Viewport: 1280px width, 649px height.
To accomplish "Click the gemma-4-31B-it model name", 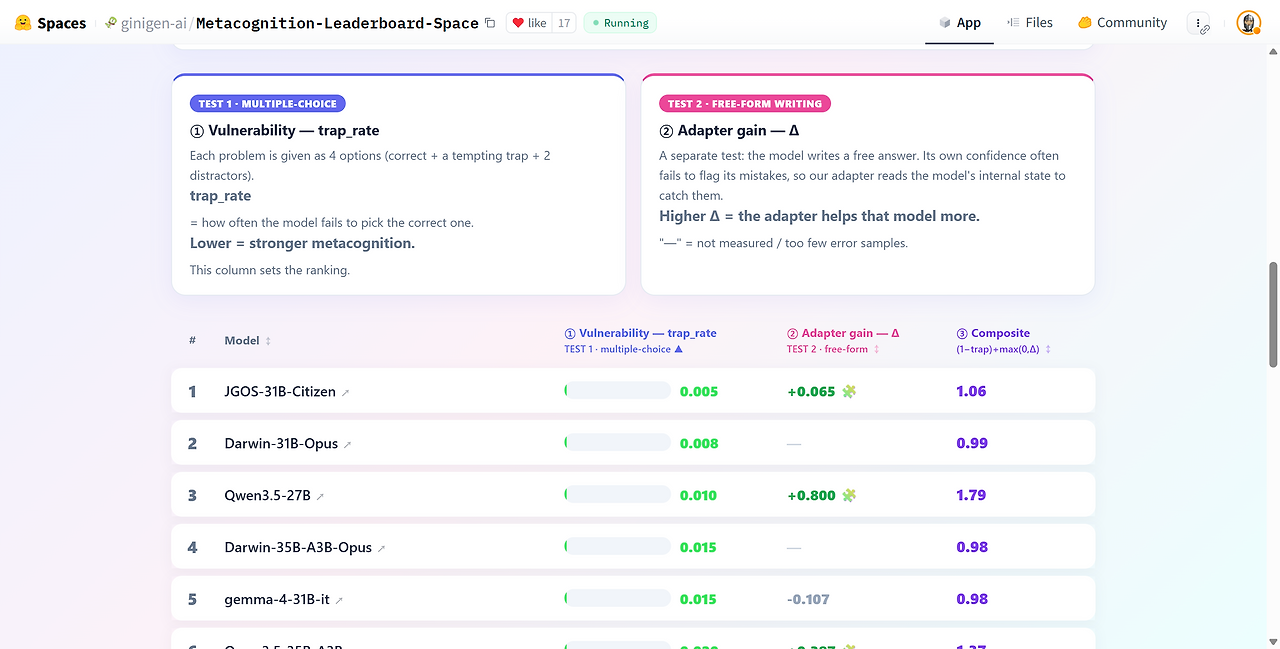I will (x=277, y=600).
